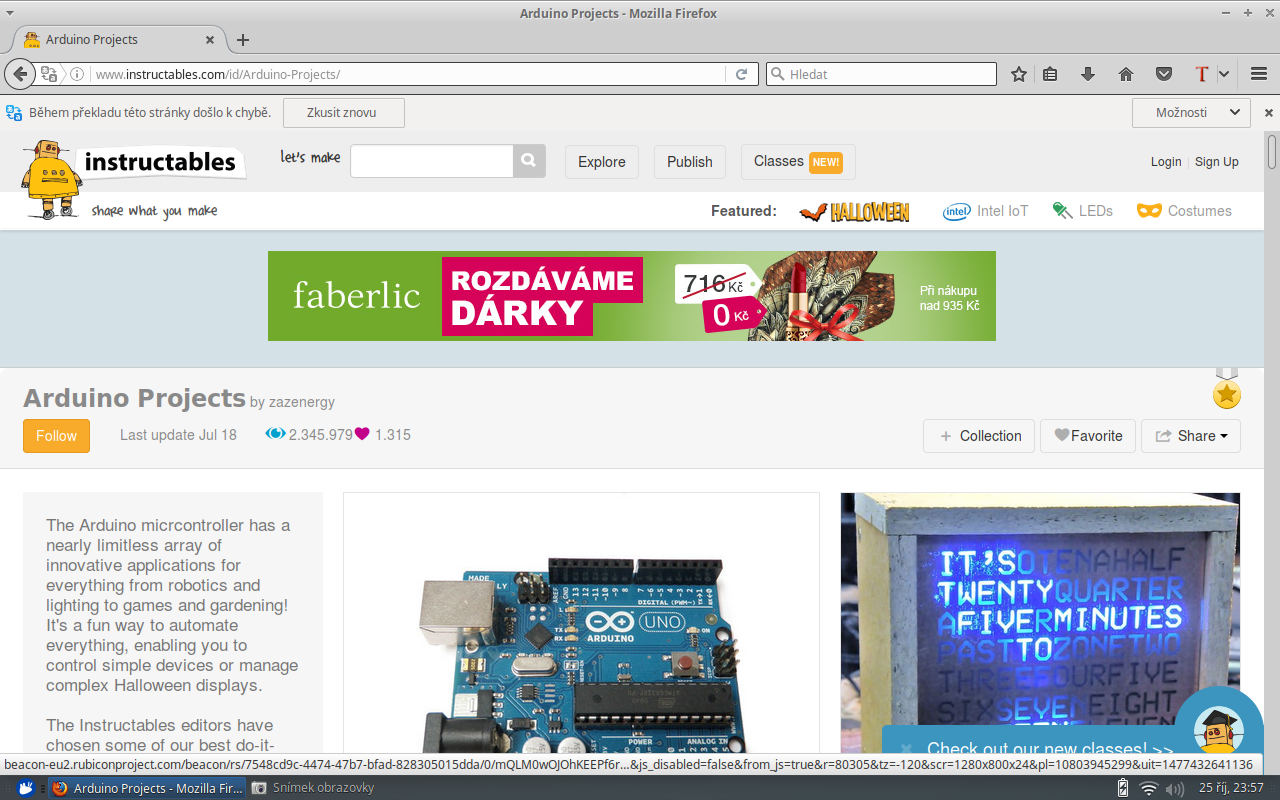Switch to Arduino Projects Firefox taskbar window

click(x=147, y=788)
